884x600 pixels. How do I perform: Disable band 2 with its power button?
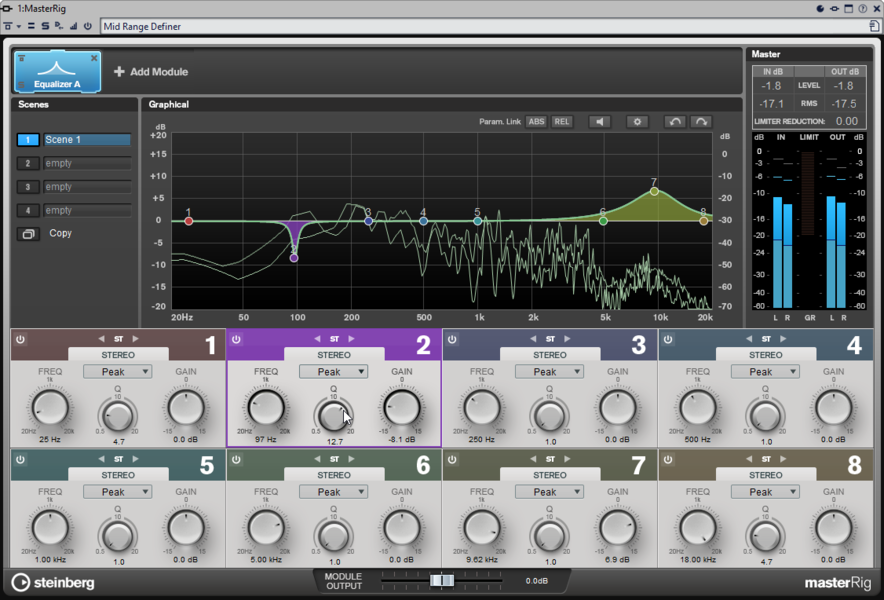pyautogui.click(x=236, y=340)
